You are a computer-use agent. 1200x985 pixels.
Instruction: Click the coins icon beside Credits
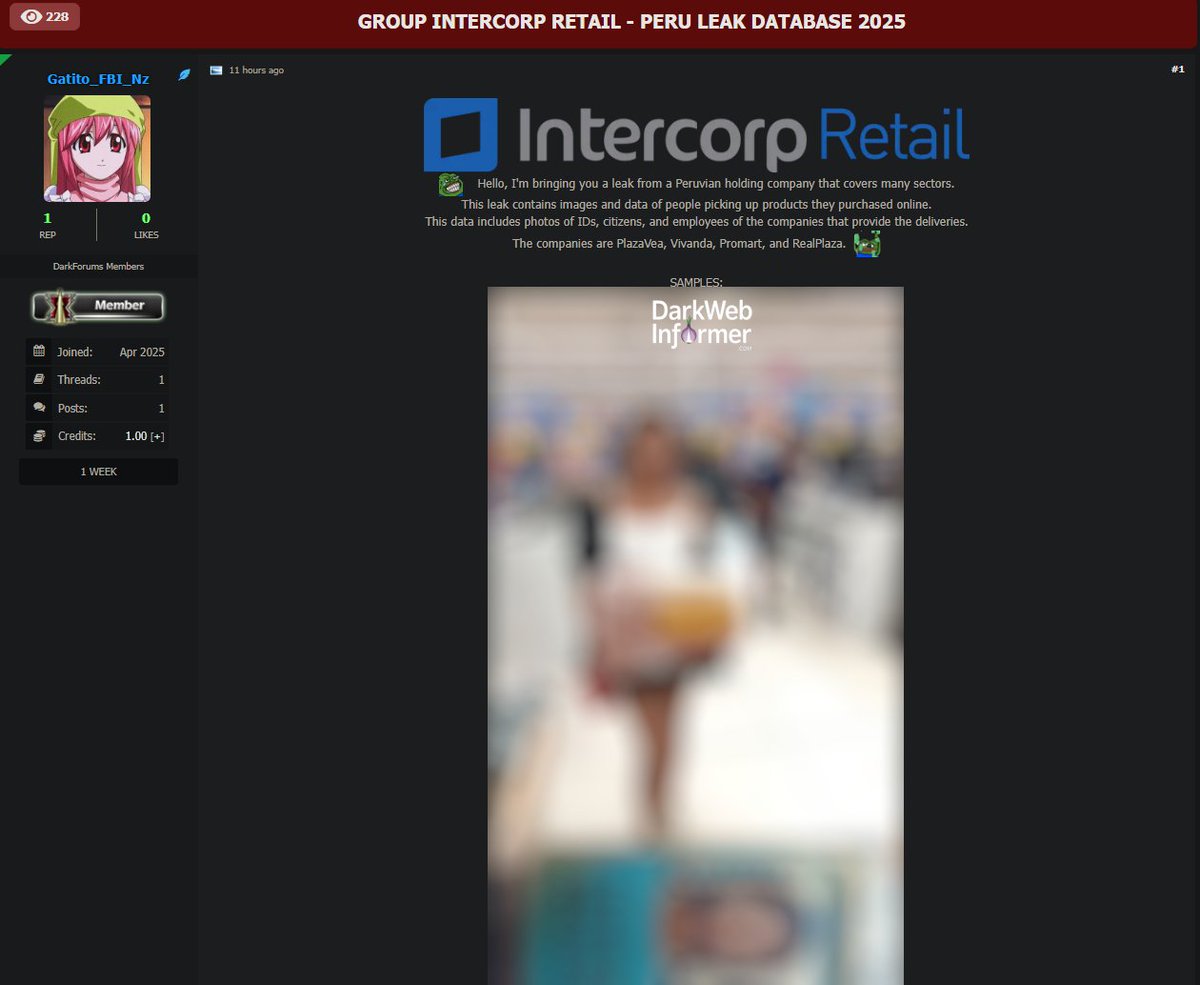pos(39,436)
